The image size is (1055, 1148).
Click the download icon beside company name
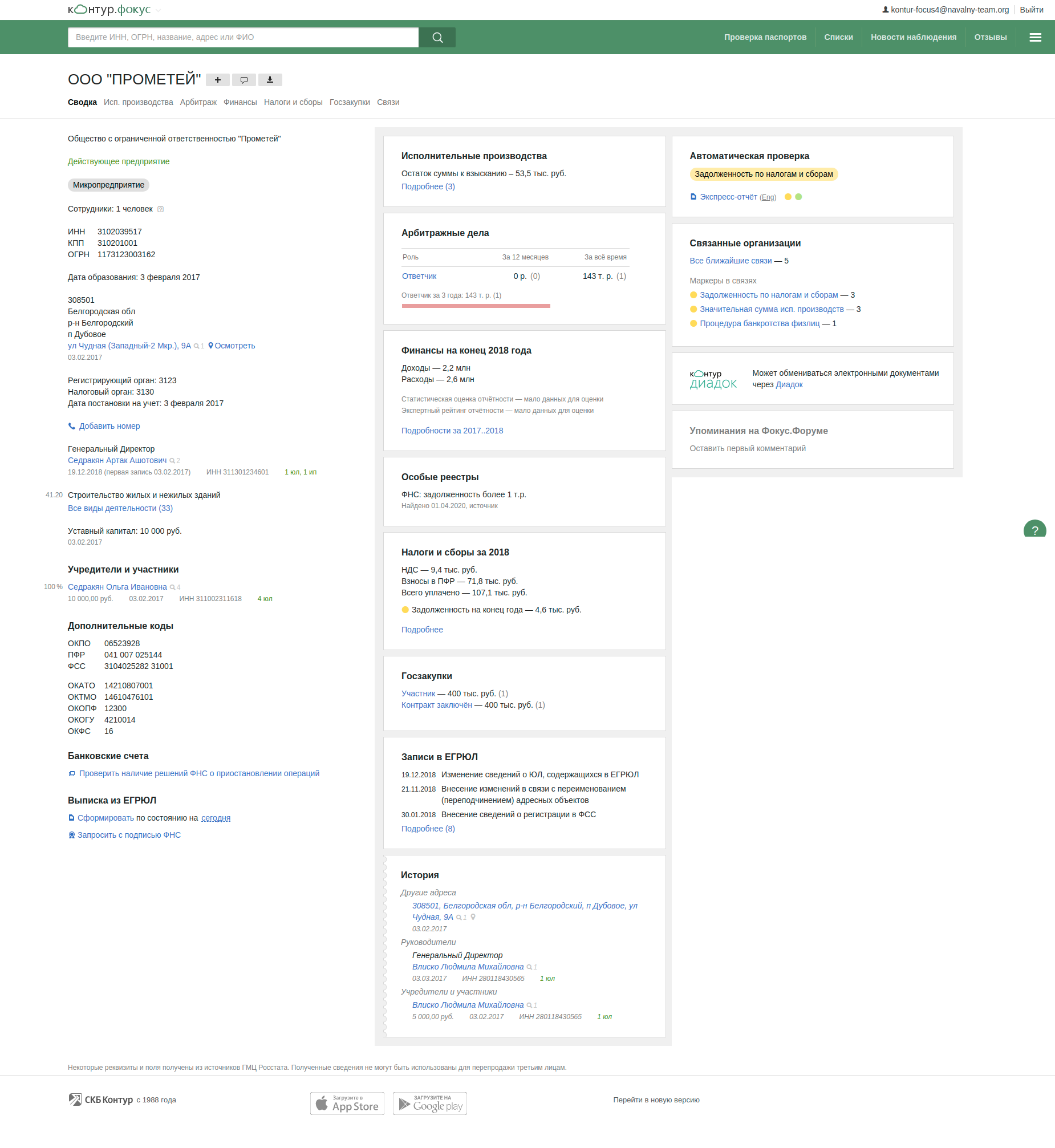[270, 80]
